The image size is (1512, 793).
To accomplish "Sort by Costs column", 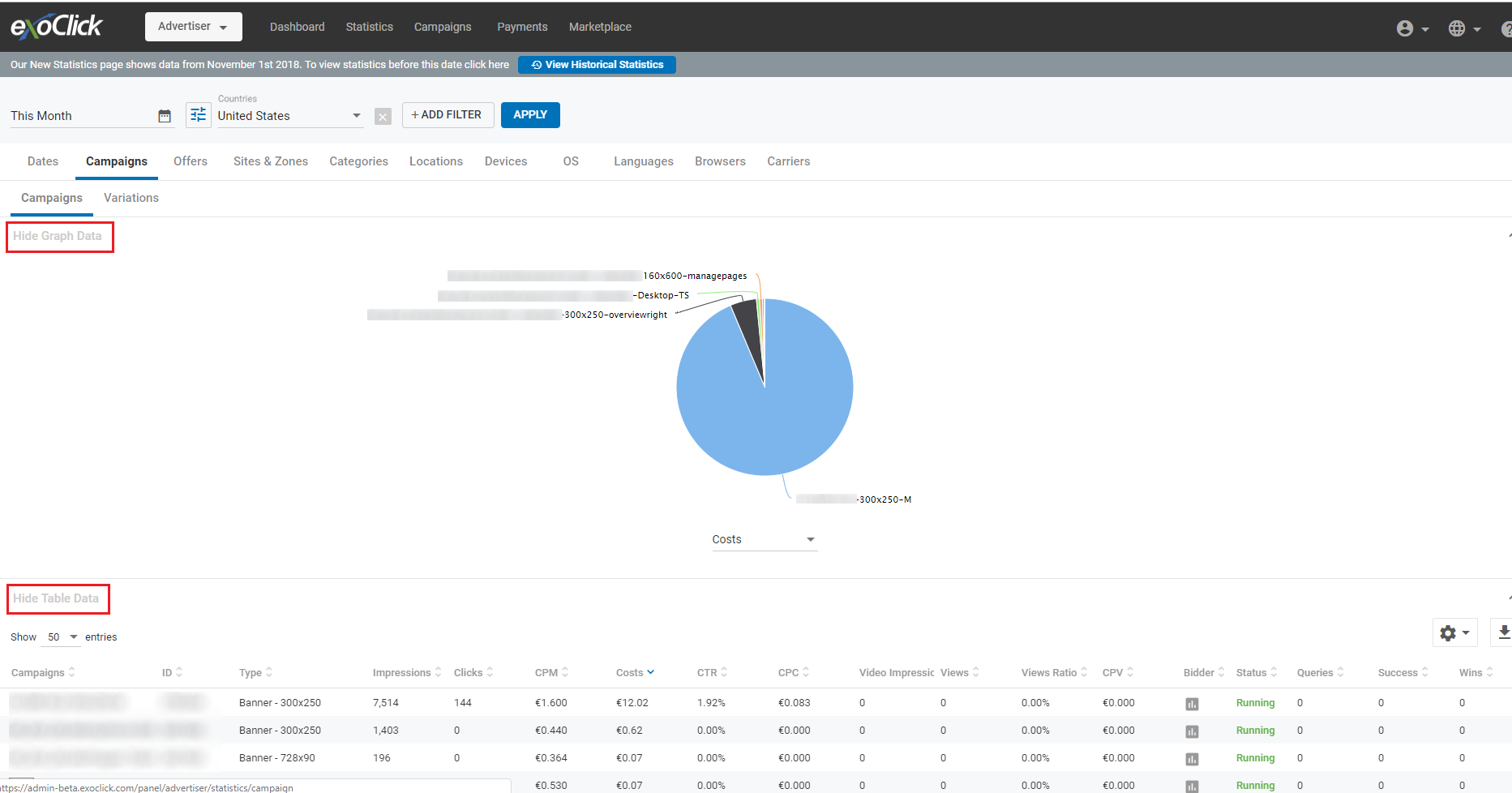I will [635, 672].
